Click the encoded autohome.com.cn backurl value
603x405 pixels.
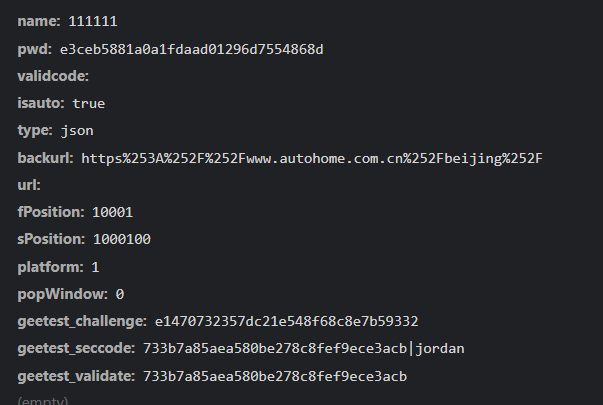pyautogui.click(x=311, y=158)
